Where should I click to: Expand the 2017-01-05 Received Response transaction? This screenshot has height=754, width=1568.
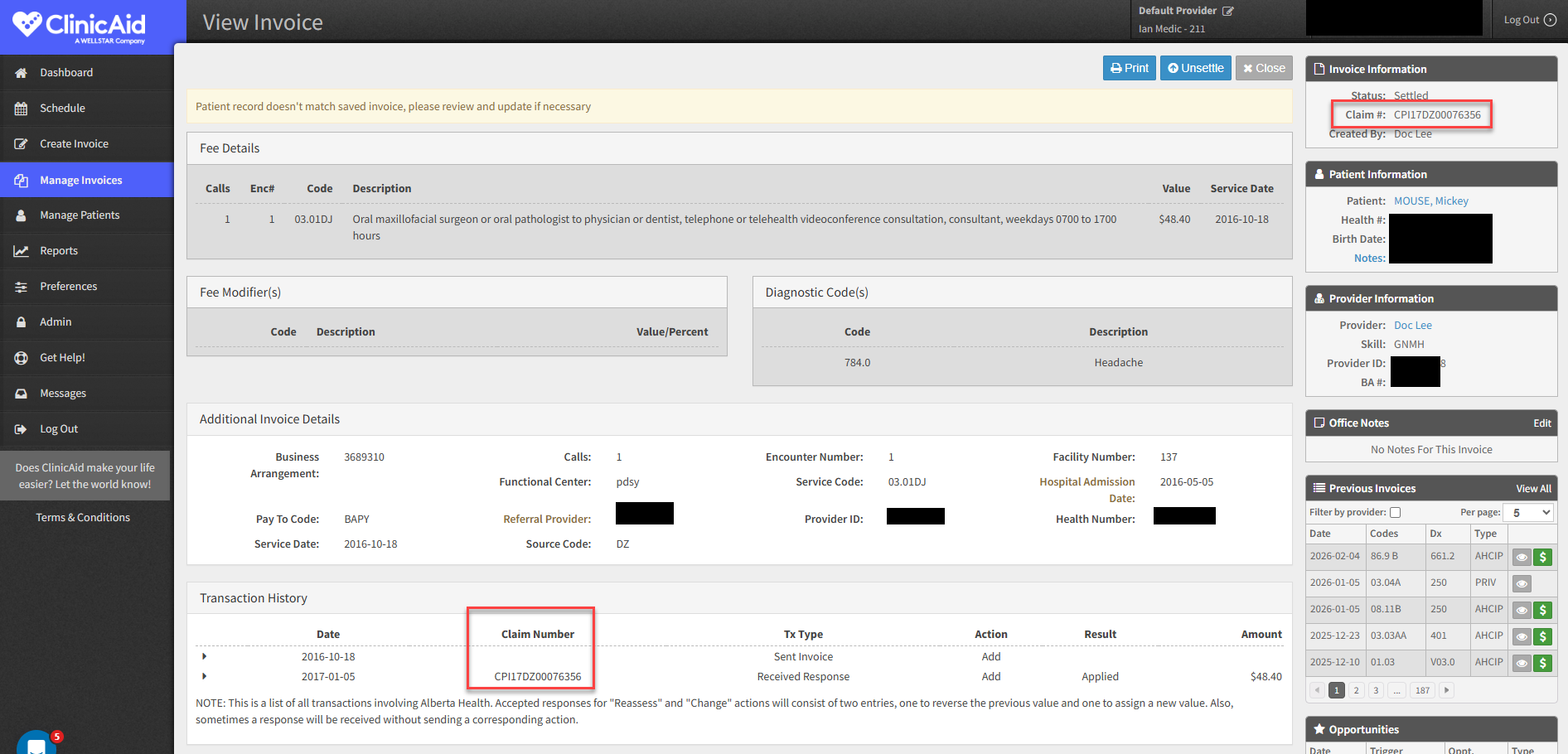click(204, 676)
